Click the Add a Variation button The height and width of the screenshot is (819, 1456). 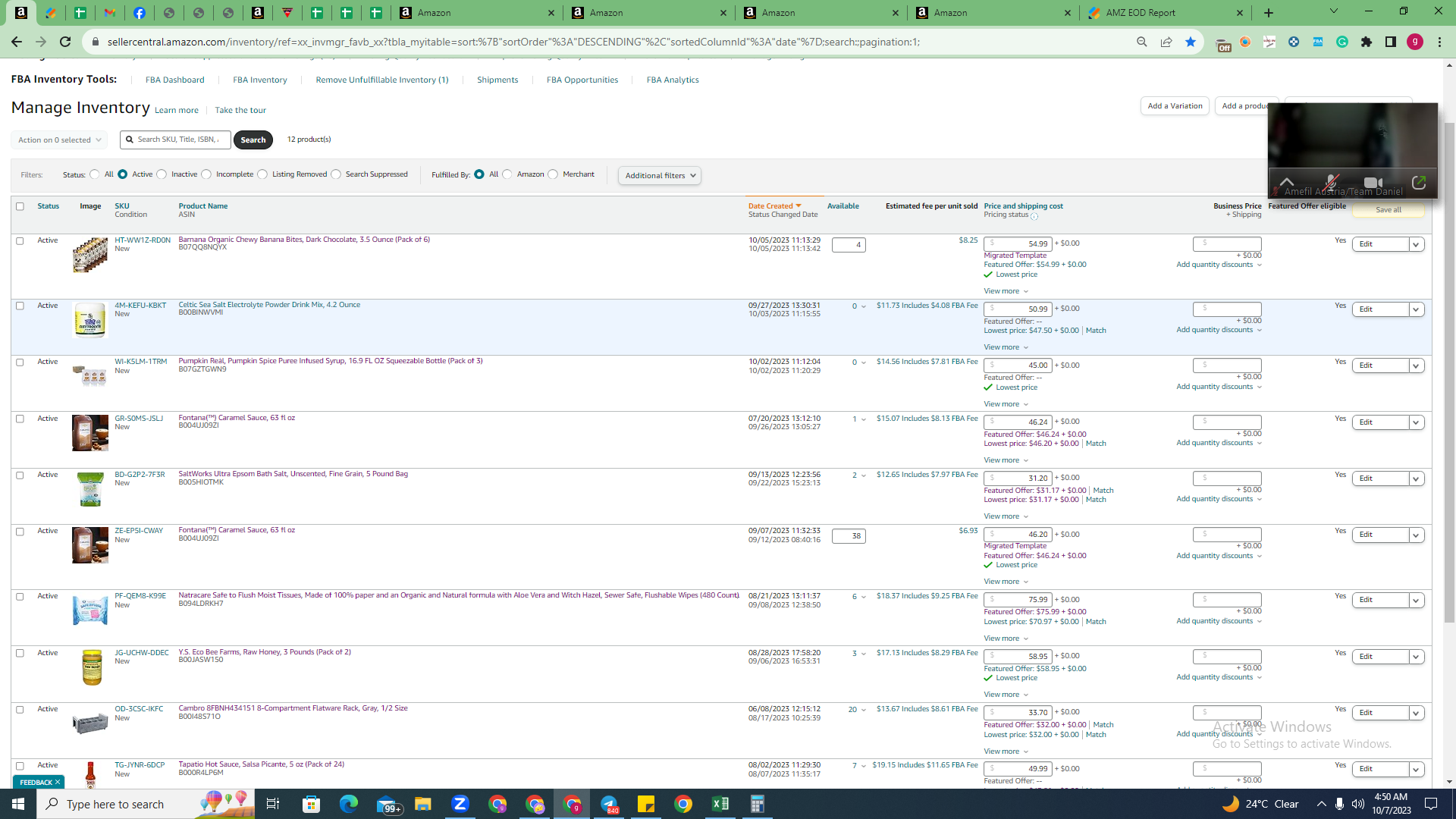1175,106
